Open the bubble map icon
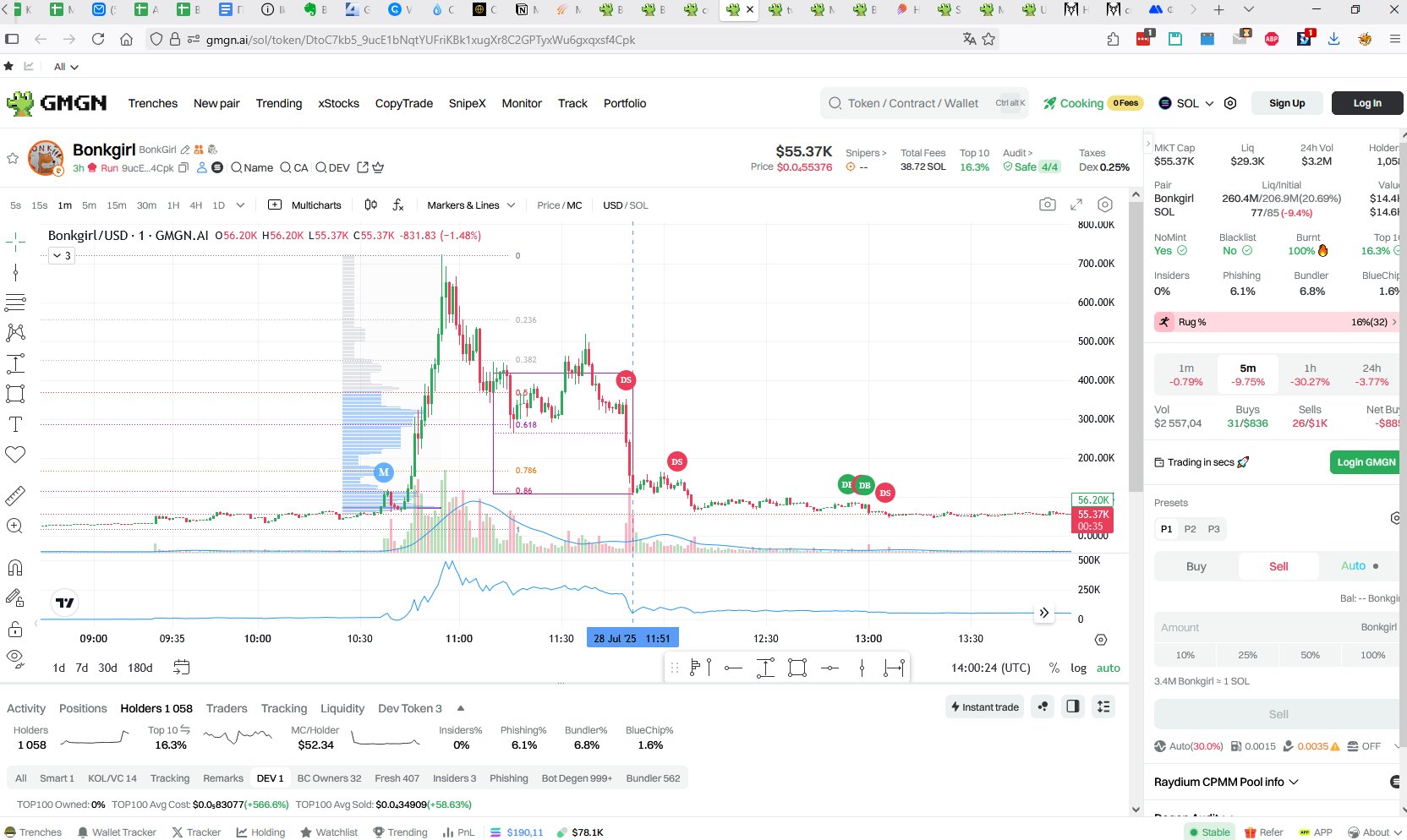 [x=1043, y=706]
